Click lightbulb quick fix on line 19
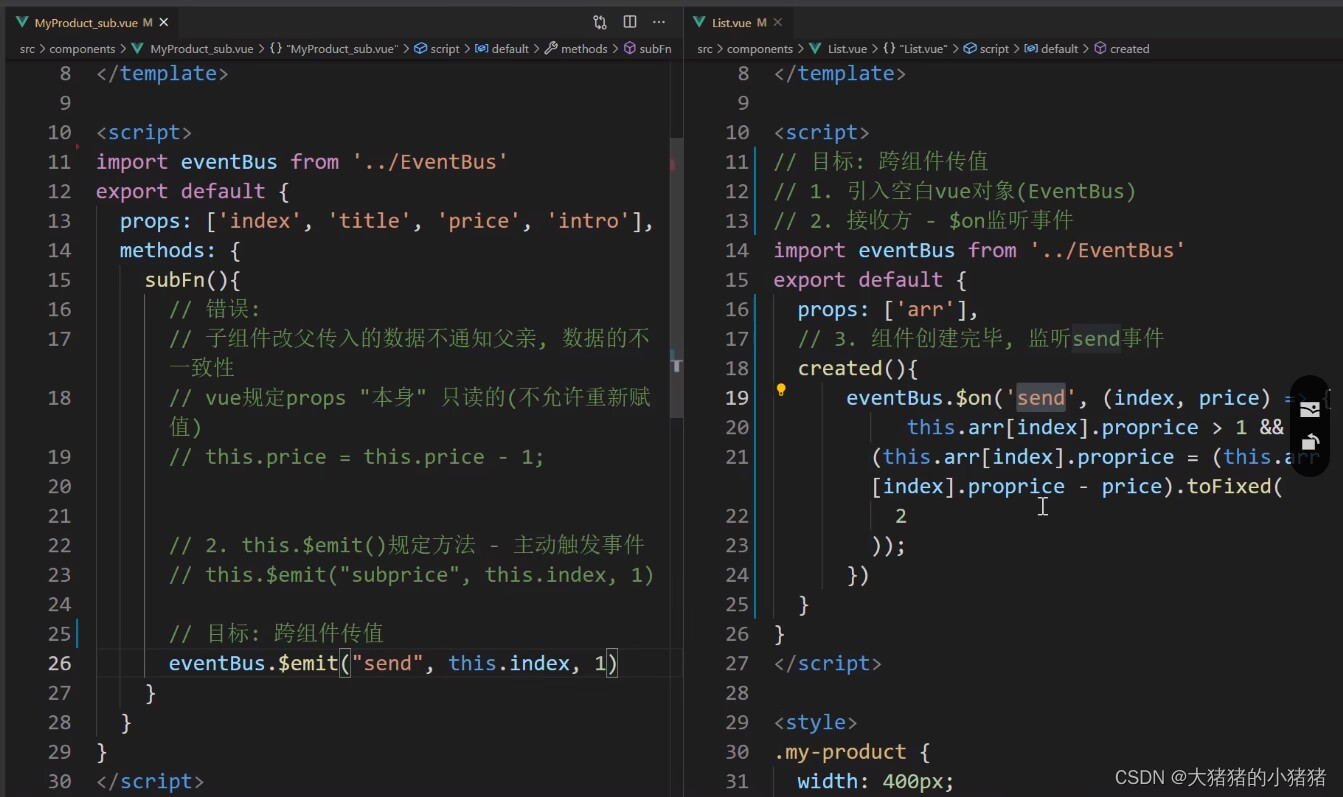The image size is (1343, 797). (782, 391)
